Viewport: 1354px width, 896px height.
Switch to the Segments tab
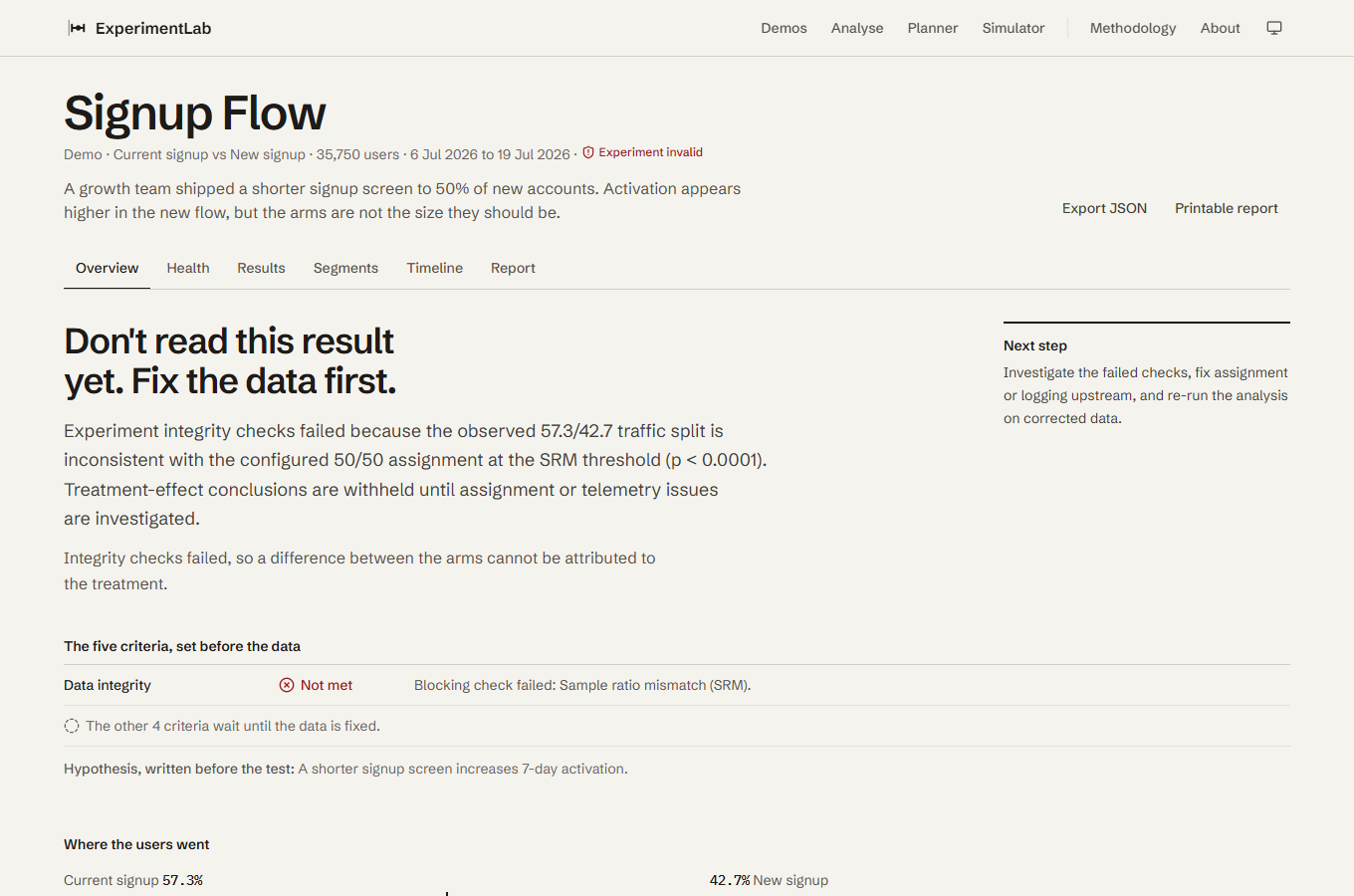coord(345,268)
